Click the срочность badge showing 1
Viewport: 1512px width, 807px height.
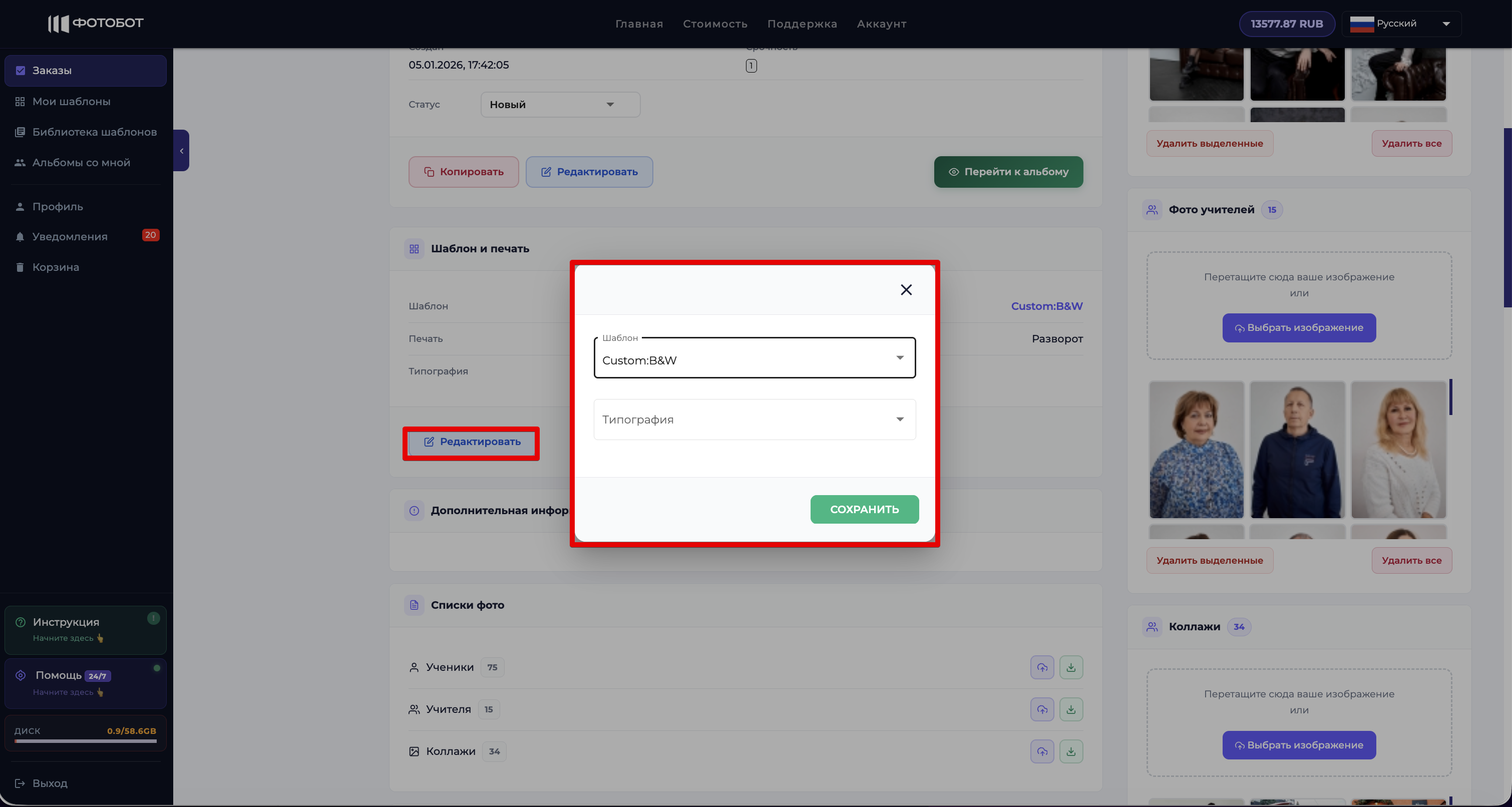pyautogui.click(x=751, y=66)
